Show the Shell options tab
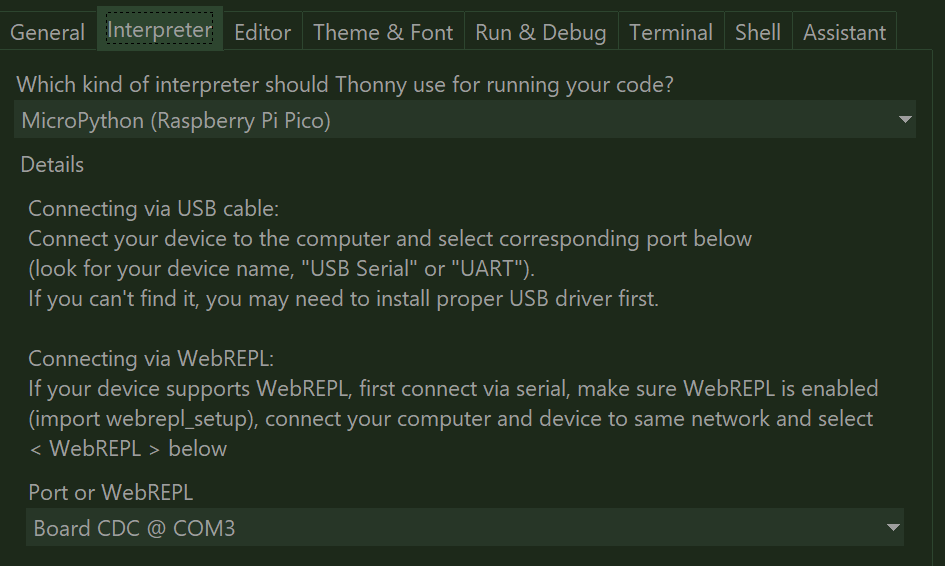This screenshot has height=566, width=945. point(757,32)
